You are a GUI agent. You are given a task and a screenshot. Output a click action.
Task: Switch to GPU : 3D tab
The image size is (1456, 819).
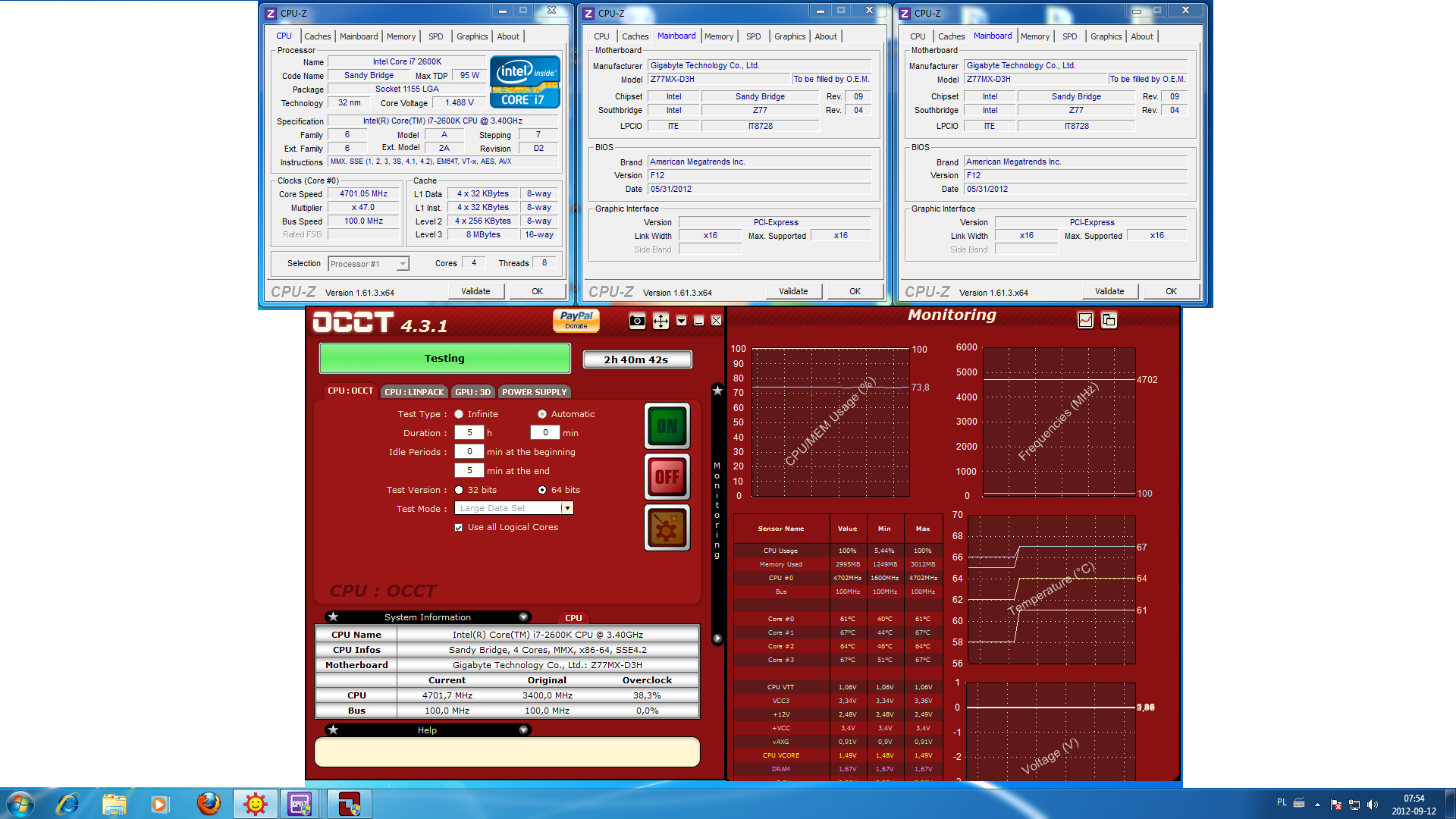coord(473,392)
